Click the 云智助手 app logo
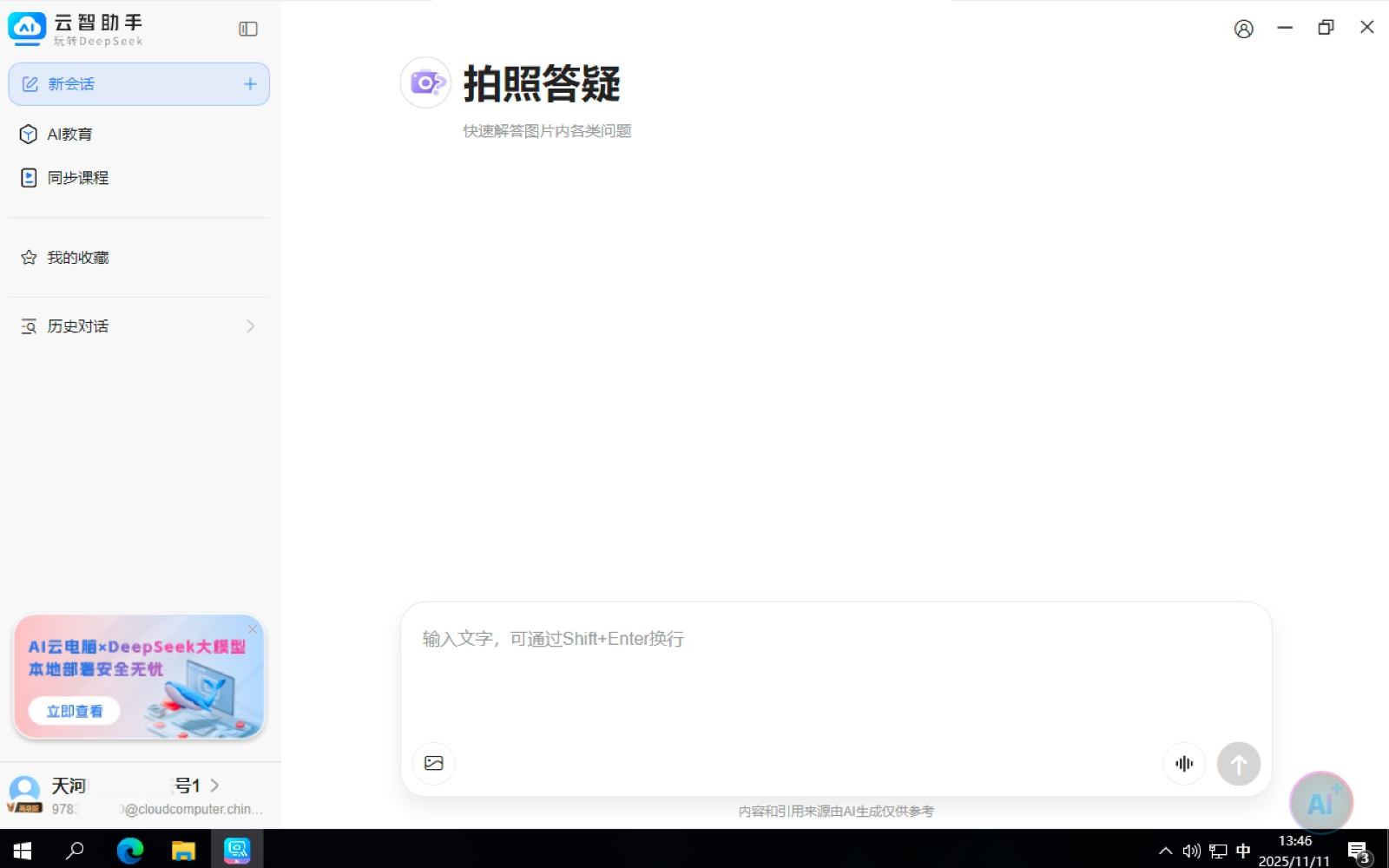 (x=27, y=29)
